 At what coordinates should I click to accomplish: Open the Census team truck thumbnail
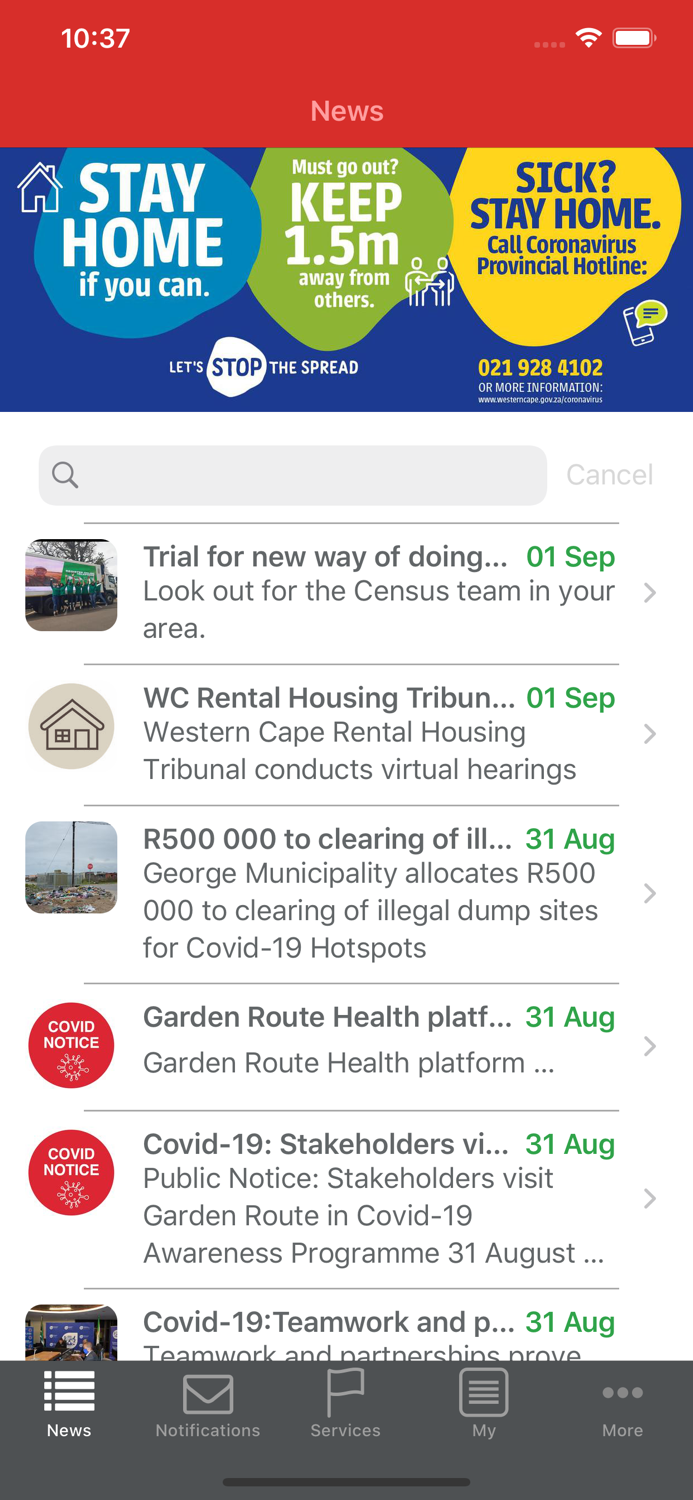[71, 585]
